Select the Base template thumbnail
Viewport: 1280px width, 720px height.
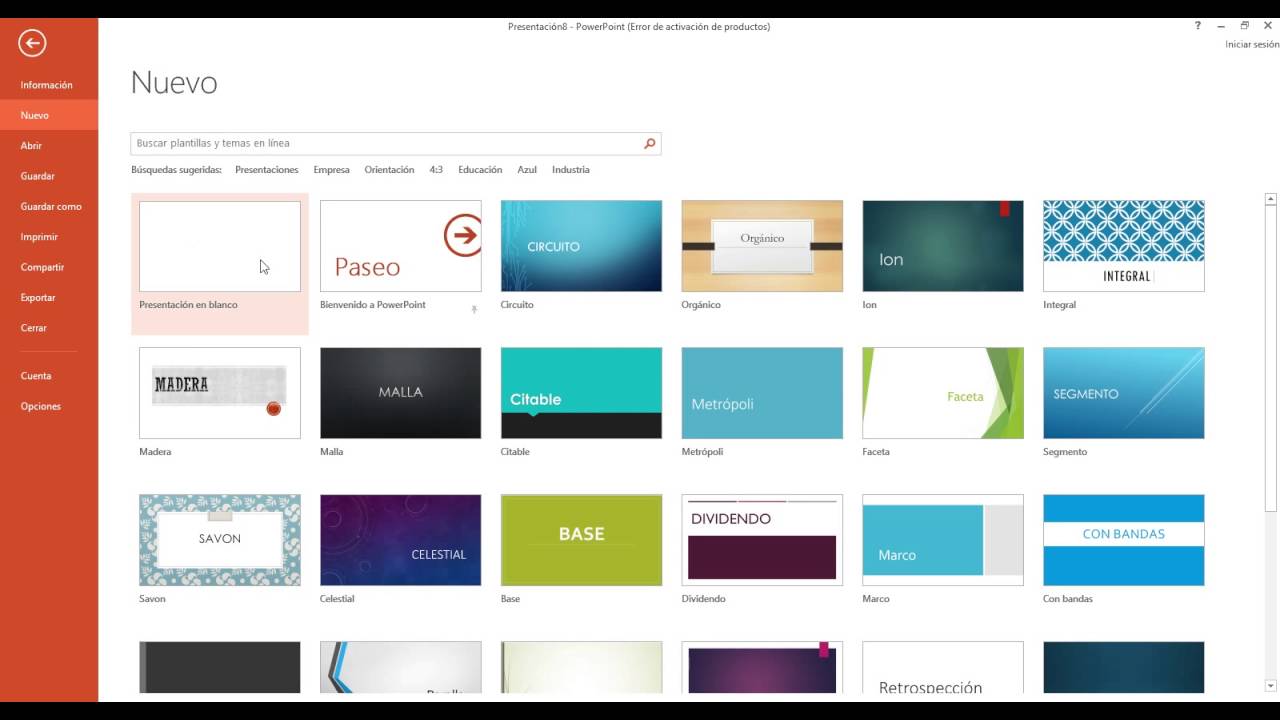pyautogui.click(x=581, y=540)
